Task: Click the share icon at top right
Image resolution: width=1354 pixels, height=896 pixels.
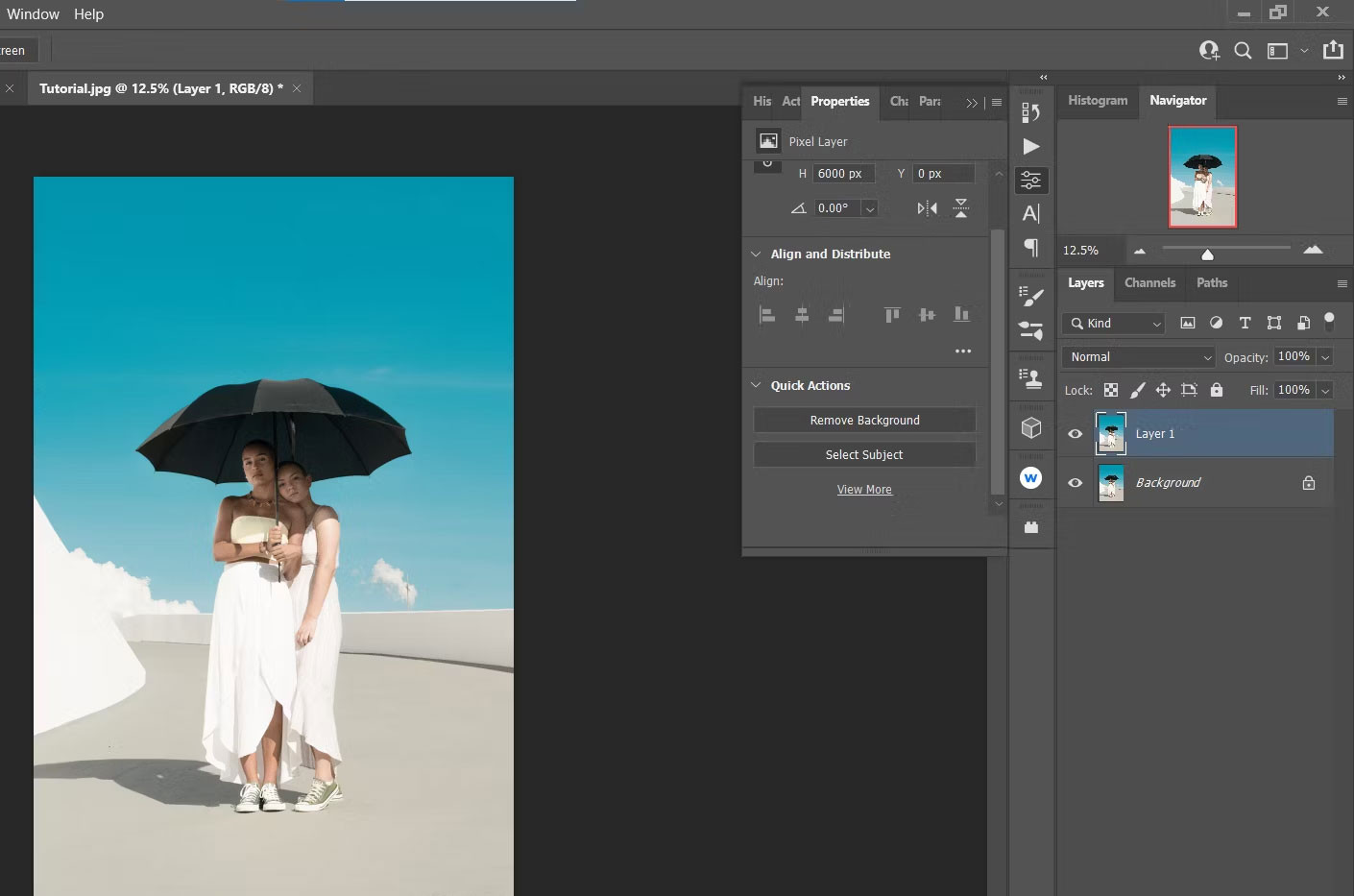Action: click(1333, 51)
